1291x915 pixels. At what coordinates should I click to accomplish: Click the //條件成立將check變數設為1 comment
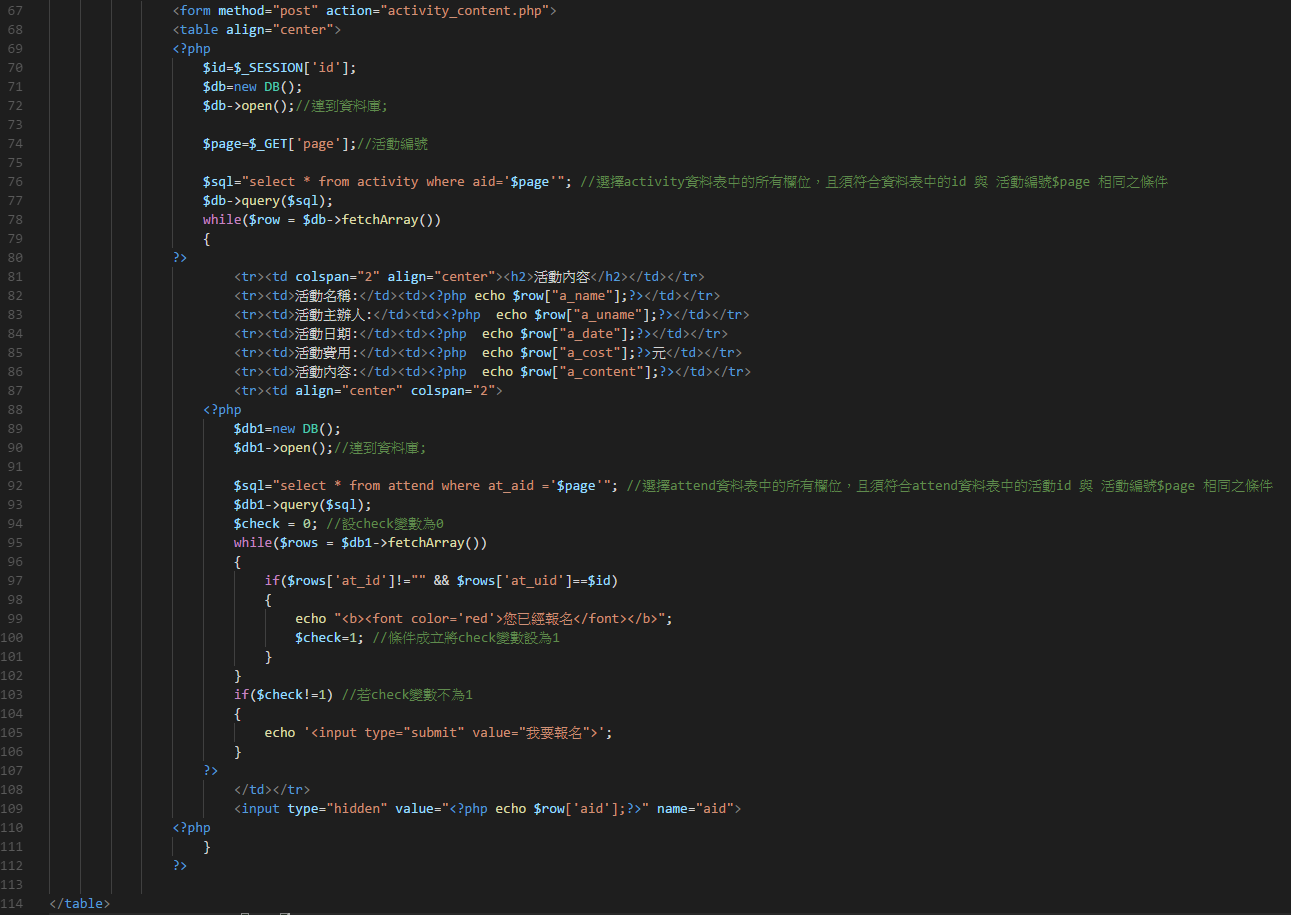466,637
